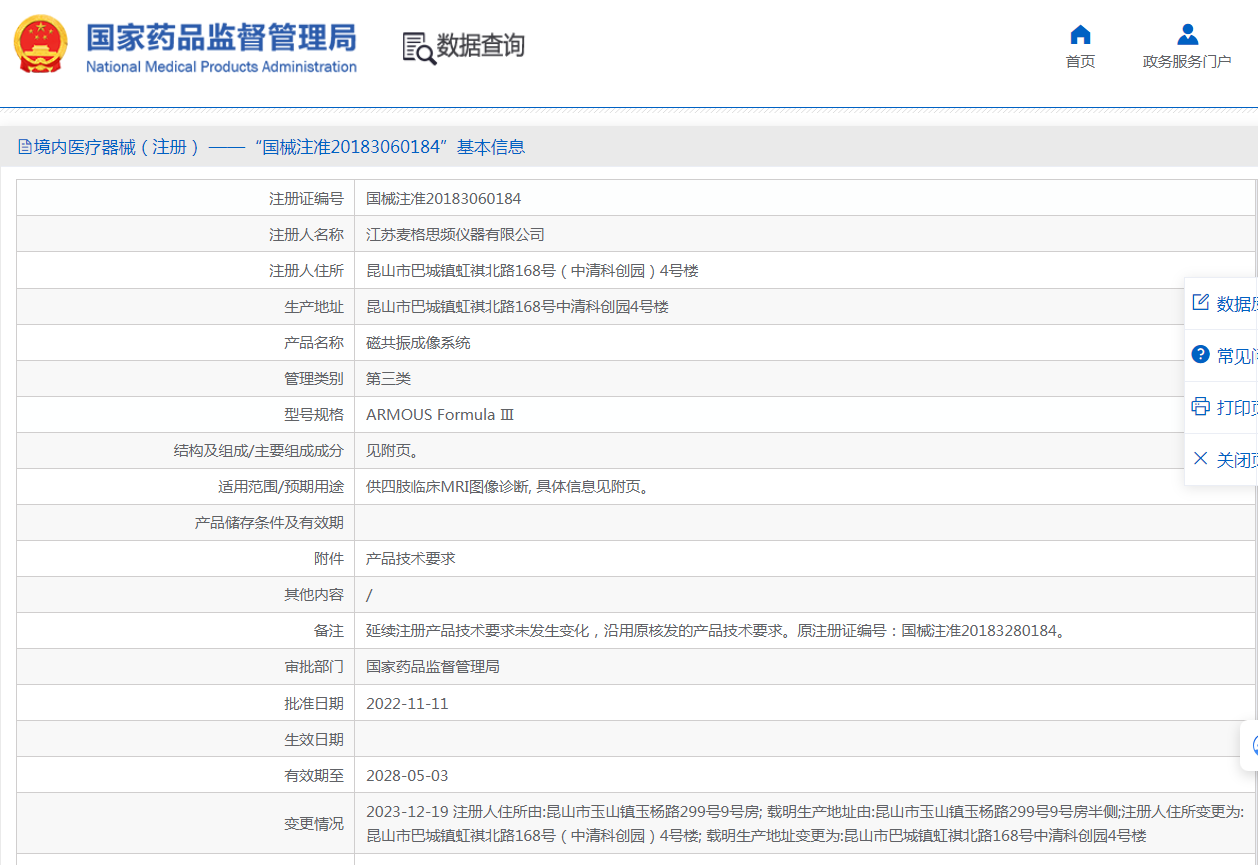Open 政务服务门户 via the person icon
The height and width of the screenshot is (865, 1258).
click(1187, 35)
